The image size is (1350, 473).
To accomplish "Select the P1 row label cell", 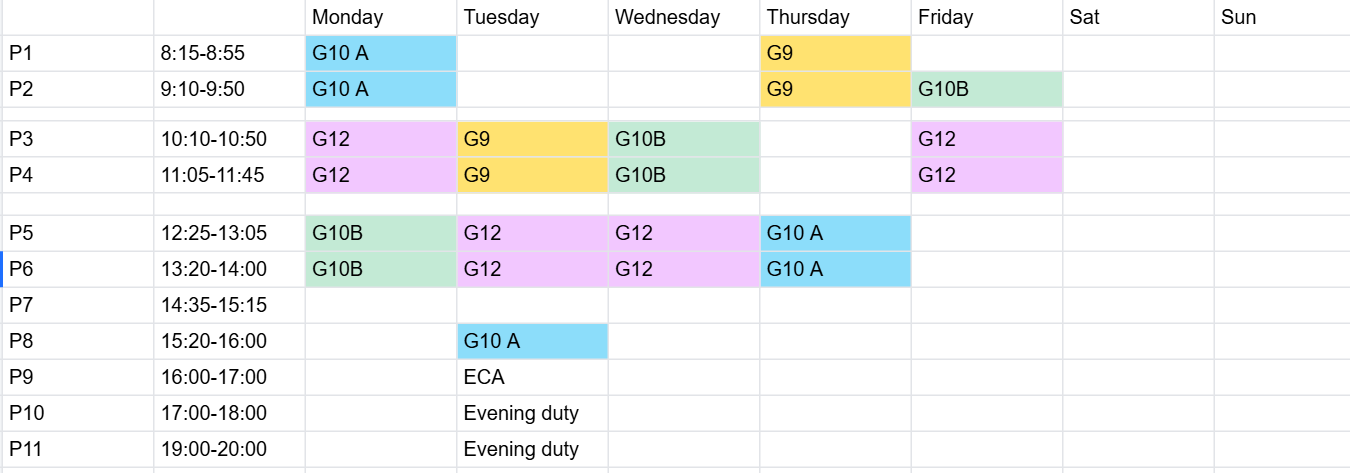I will [78, 53].
